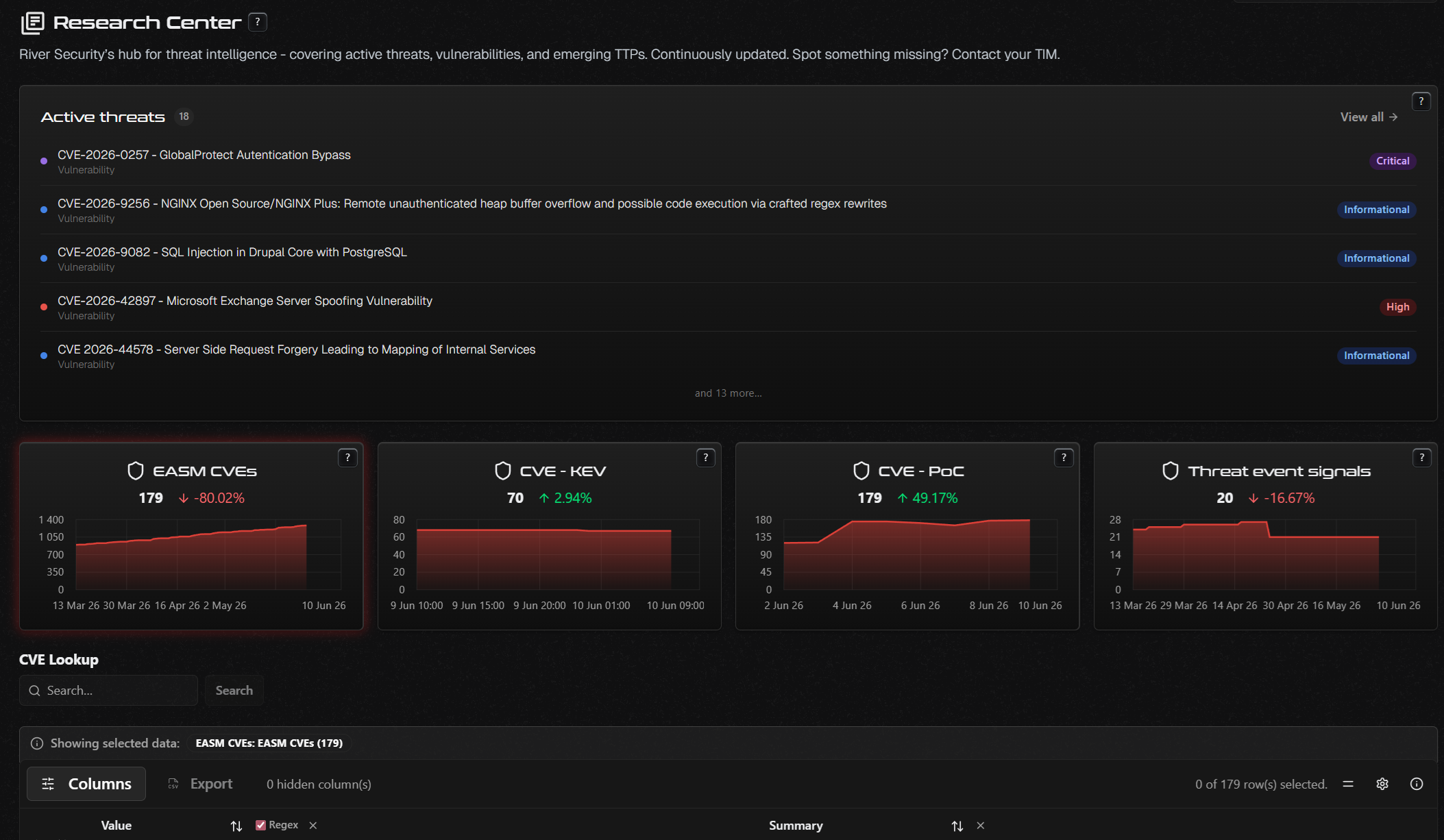The image size is (1444, 840).
Task: Clear the Summary column filter X
Action: tap(981, 826)
